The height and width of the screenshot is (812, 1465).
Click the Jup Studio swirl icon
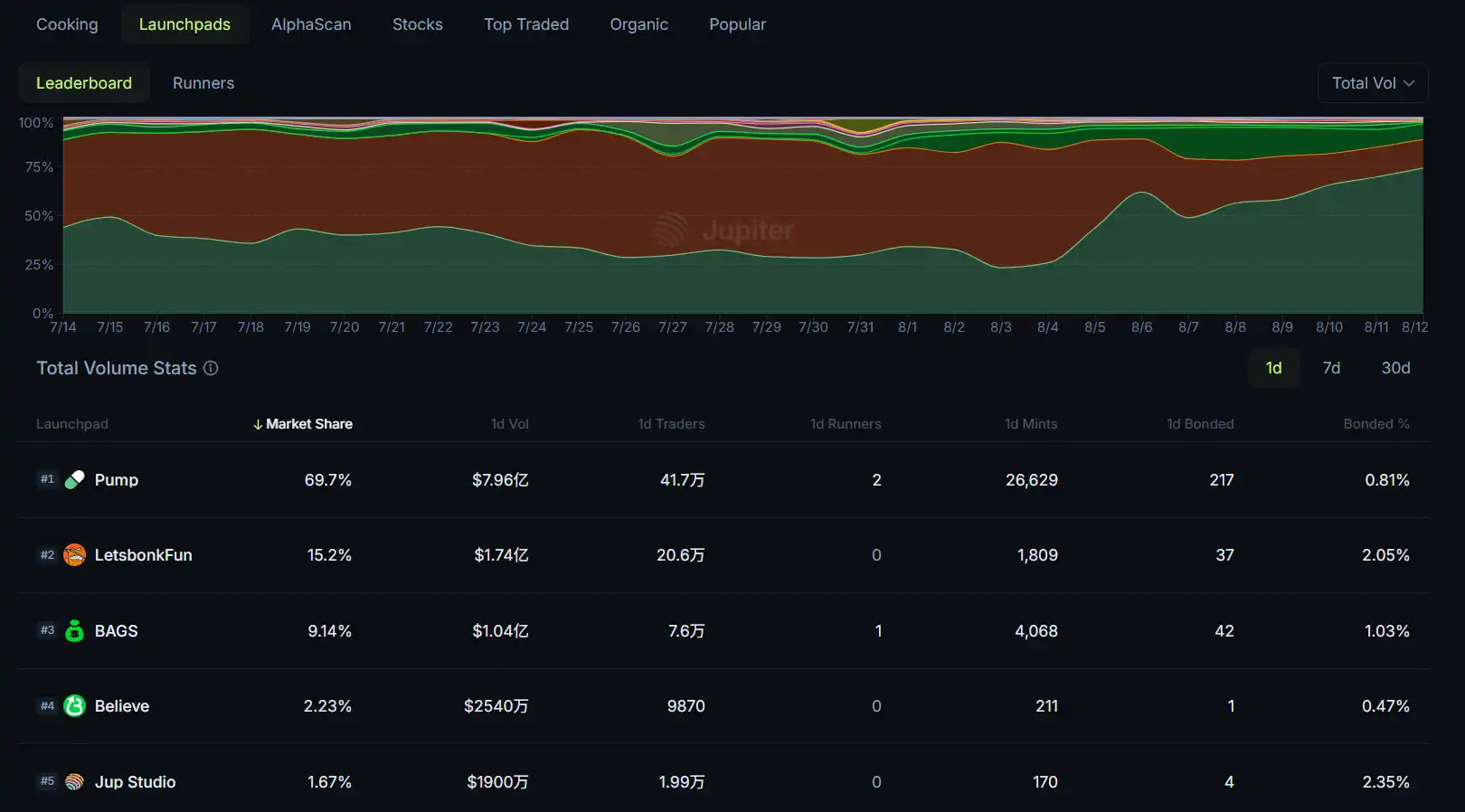click(x=75, y=781)
